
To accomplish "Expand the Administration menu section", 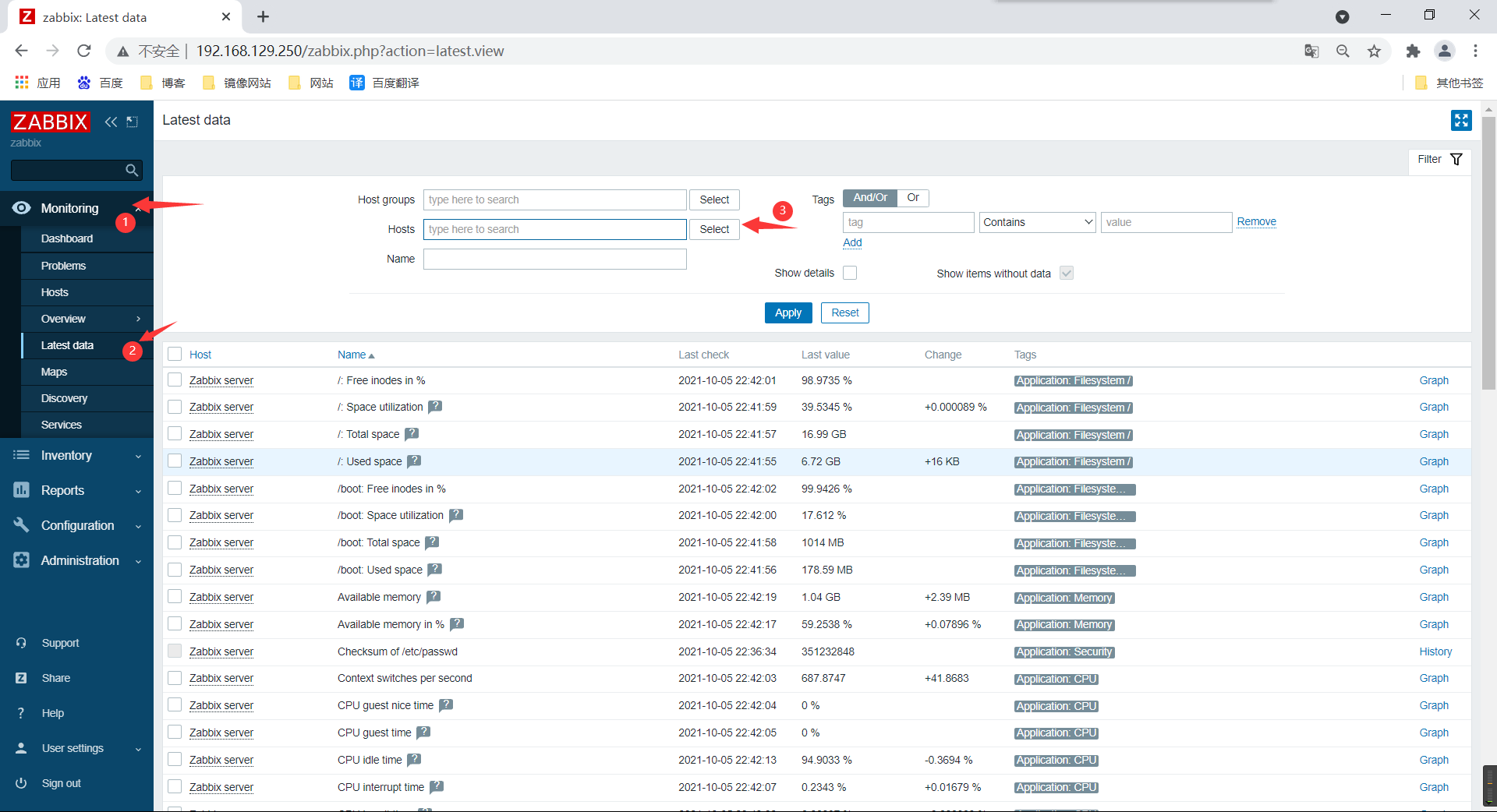I will tap(76, 561).
